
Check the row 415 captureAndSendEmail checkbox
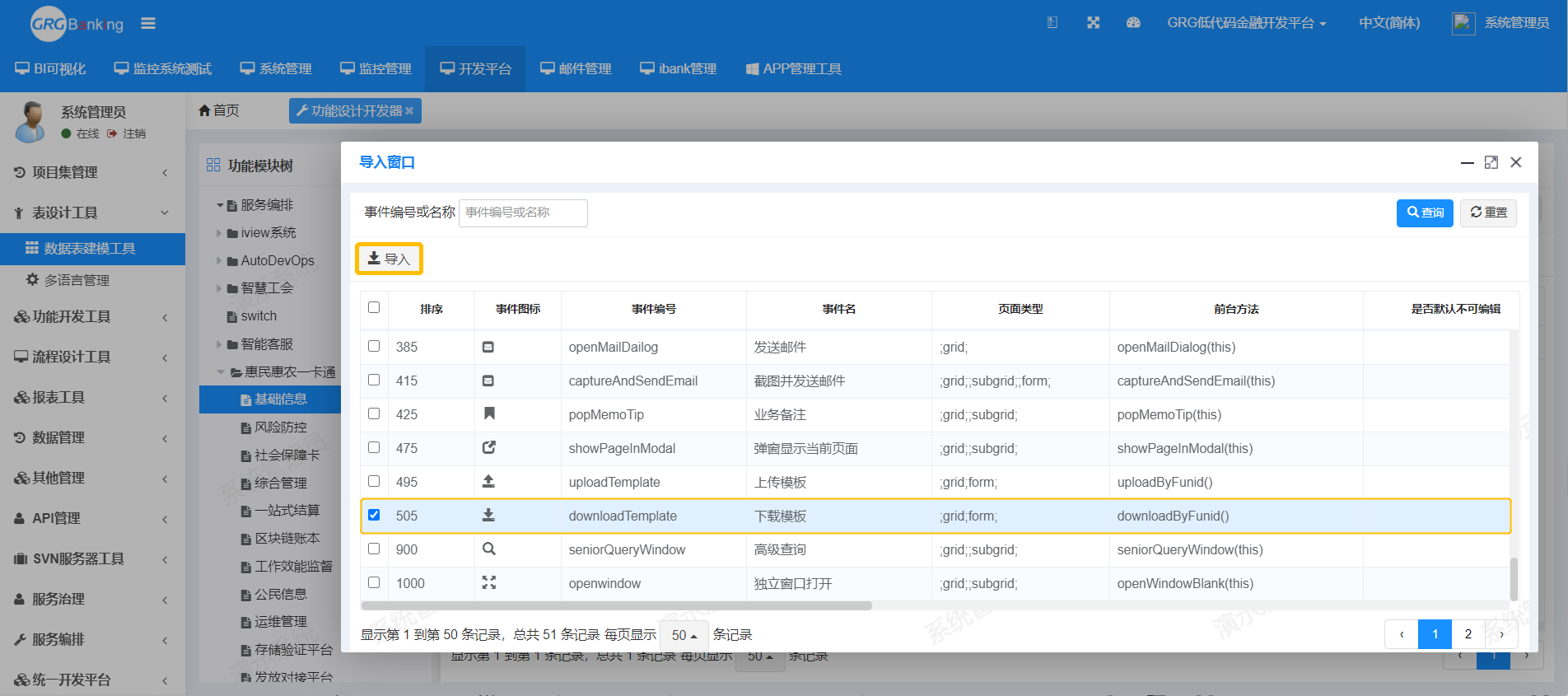coord(374,380)
